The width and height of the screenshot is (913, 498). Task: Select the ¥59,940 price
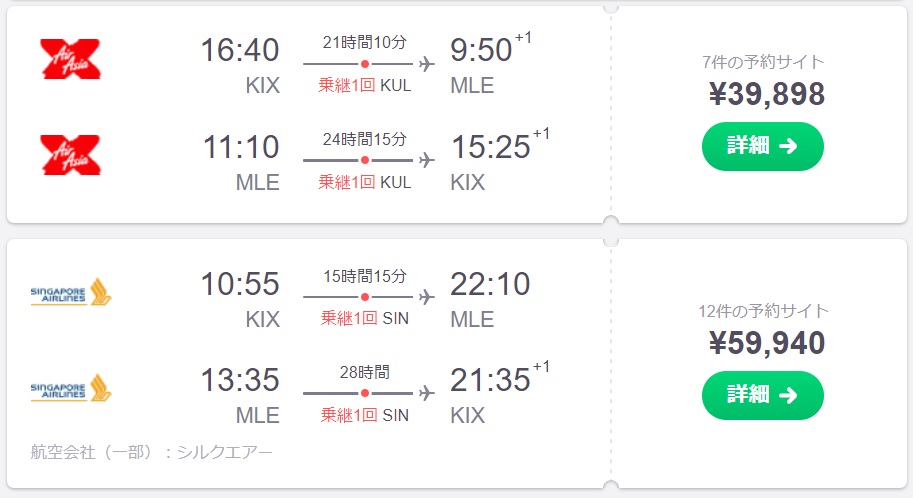click(767, 342)
